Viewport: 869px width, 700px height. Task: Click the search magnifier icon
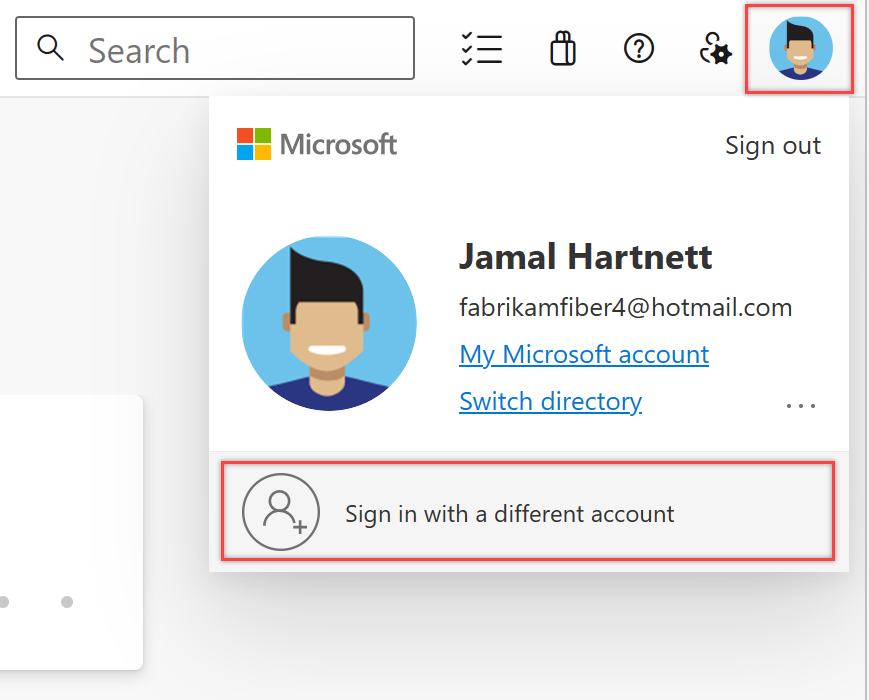[50, 47]
